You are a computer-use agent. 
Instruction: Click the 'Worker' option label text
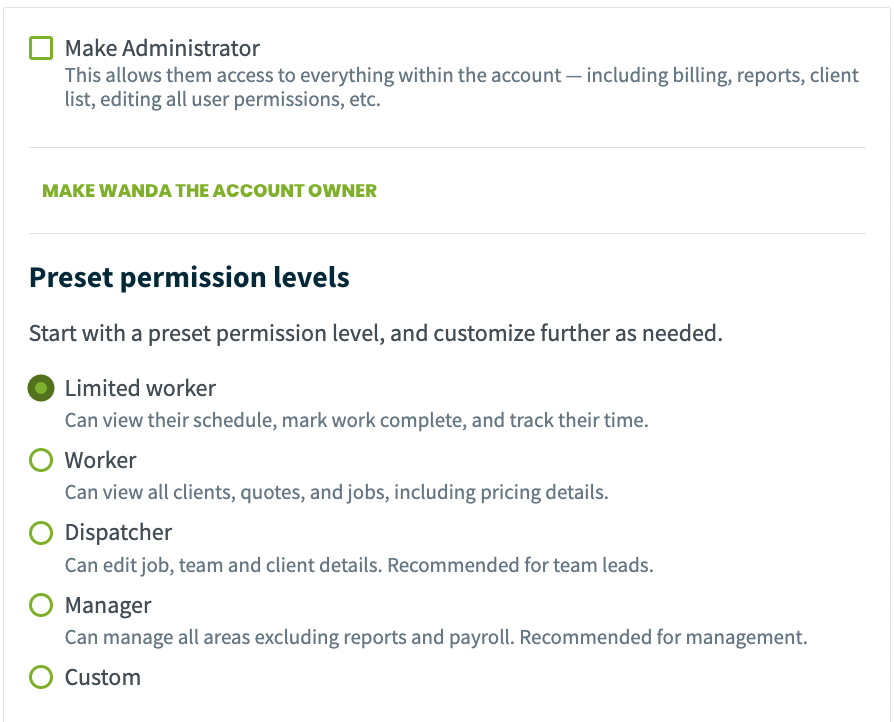click(100, 460)
